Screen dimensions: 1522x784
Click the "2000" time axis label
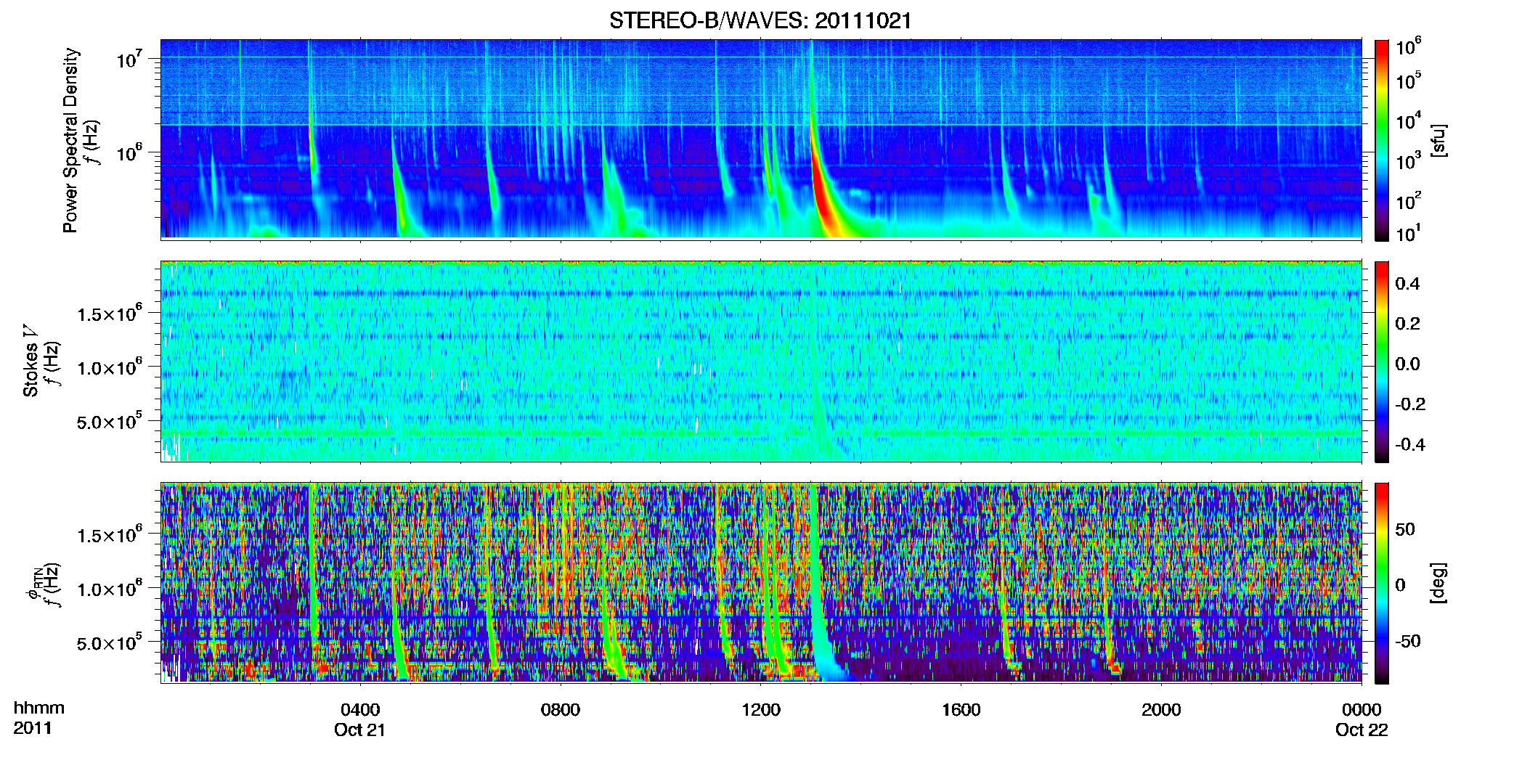[x=1161, y=710]
